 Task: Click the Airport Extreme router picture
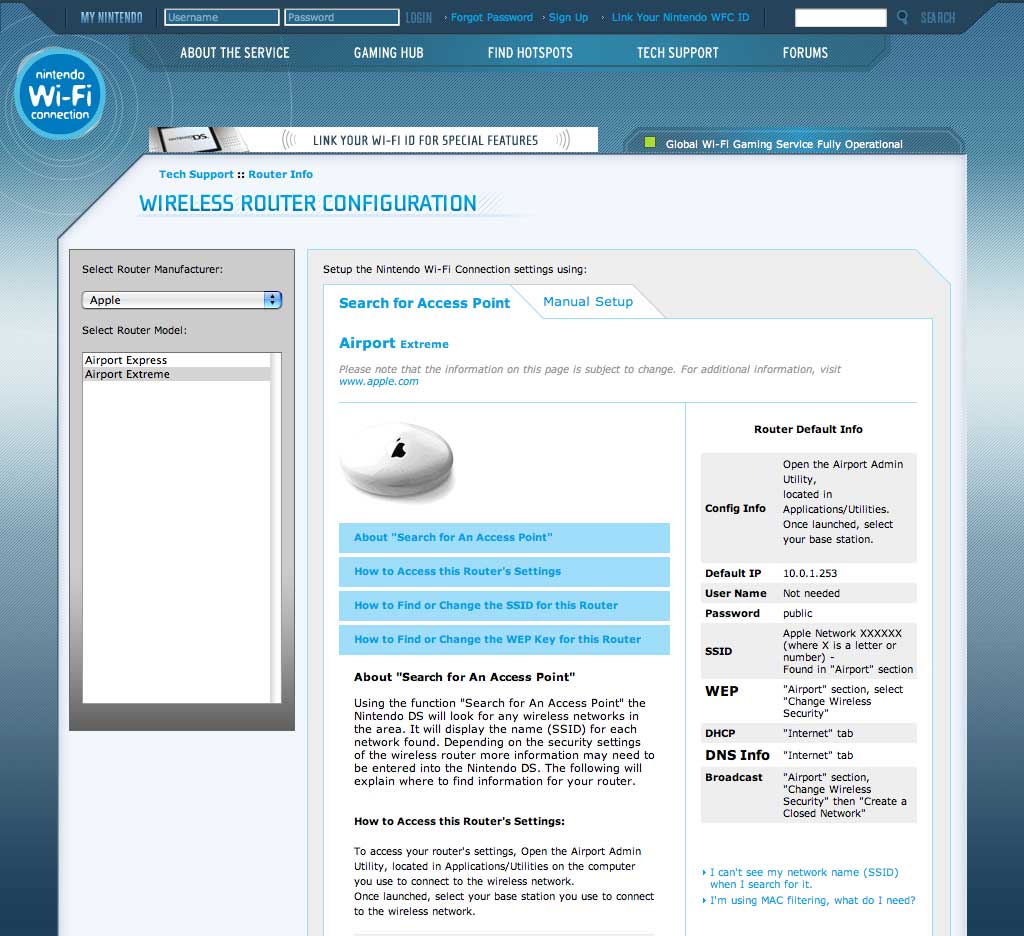tap(396, 460)
